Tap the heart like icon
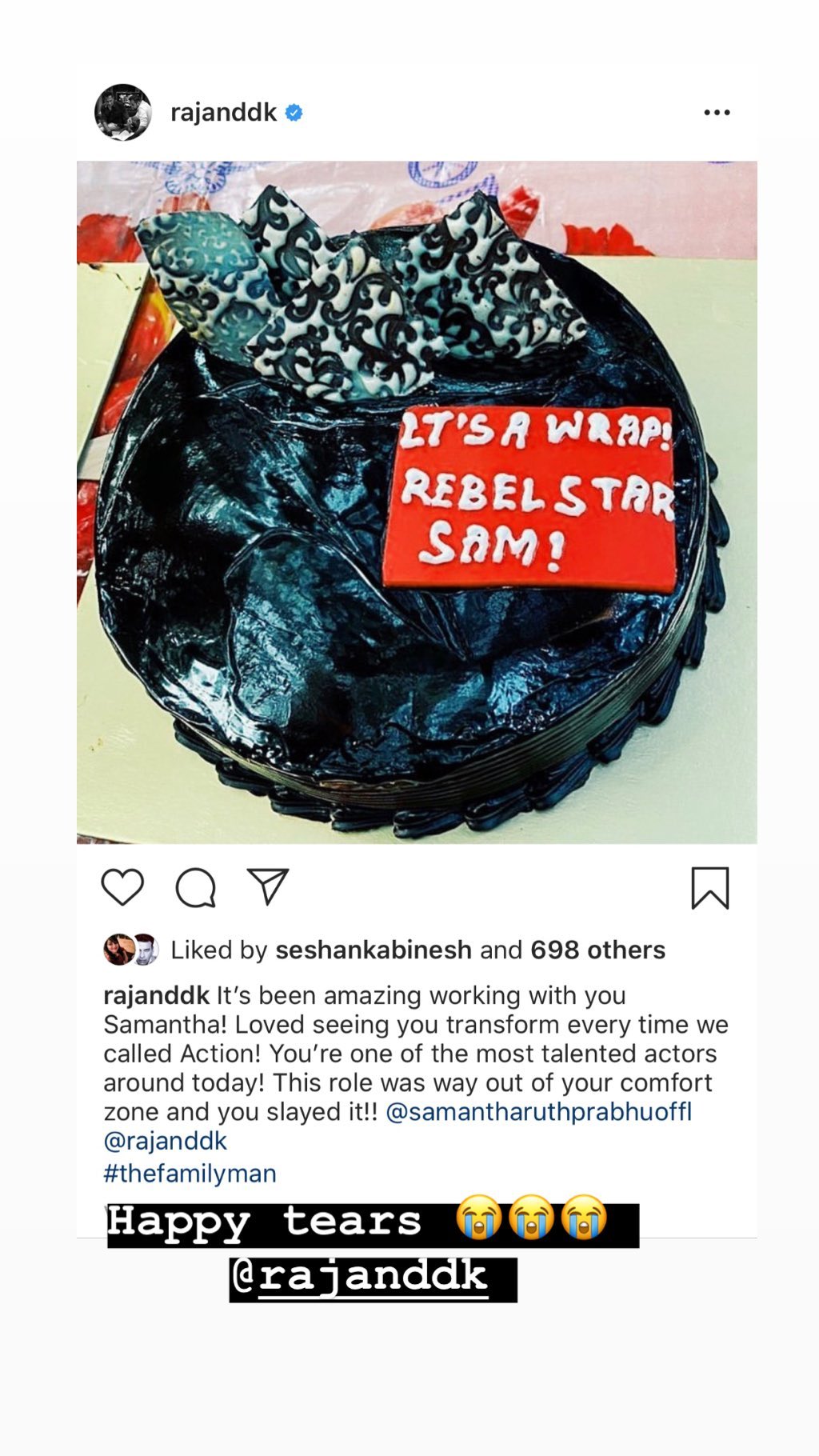This screenshot has width=819, height=1456. tap(122, 887)
